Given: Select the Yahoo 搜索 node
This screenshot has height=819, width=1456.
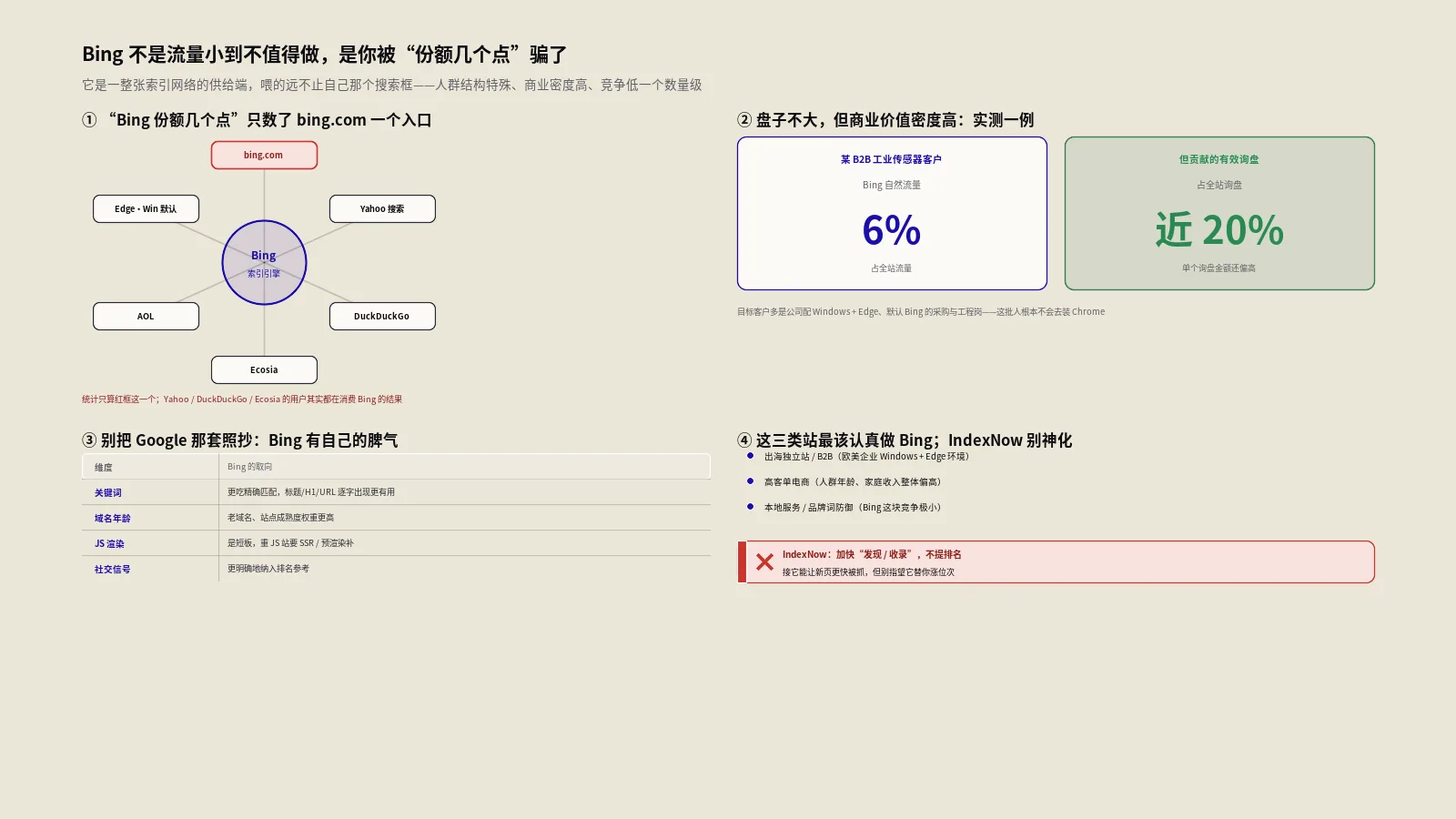Looking at the screenshot, I should click(x=382, y=208).
